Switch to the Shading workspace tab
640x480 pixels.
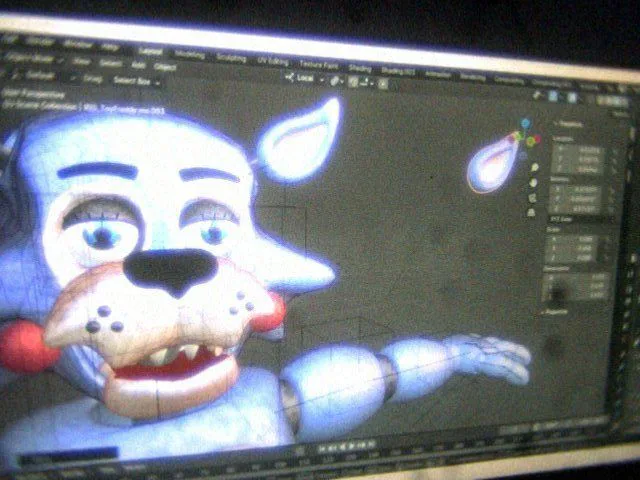click(x=360, y=67)
